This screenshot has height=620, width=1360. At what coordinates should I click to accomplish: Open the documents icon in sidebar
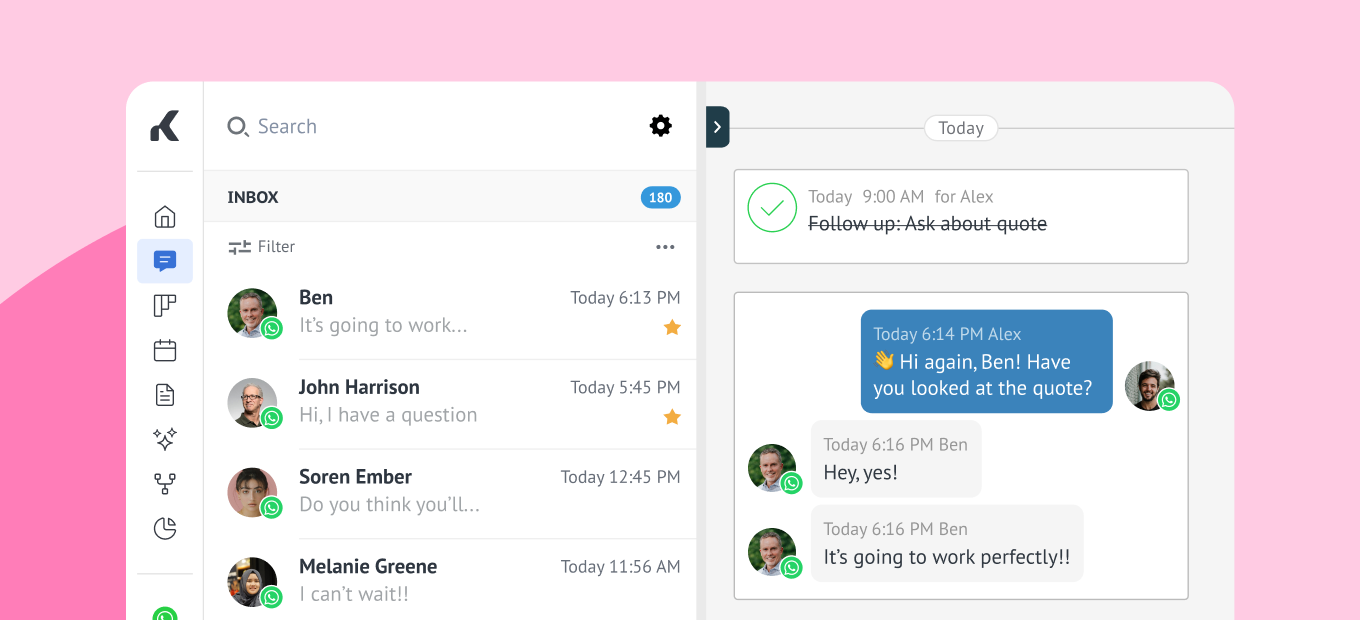pos(165,395)
